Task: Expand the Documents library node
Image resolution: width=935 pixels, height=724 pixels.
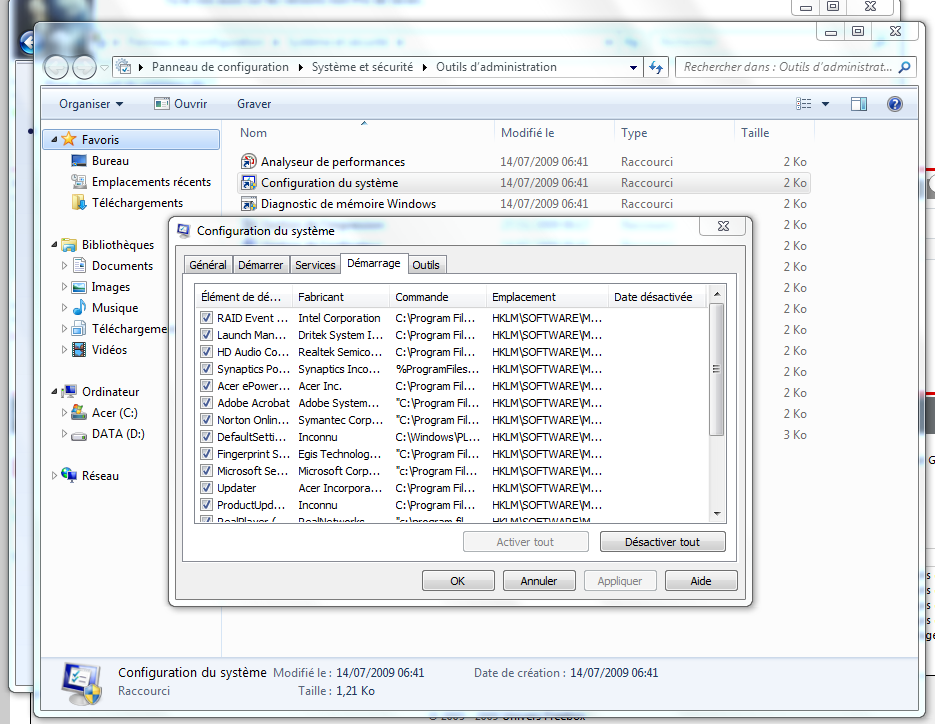Action: 64,266
